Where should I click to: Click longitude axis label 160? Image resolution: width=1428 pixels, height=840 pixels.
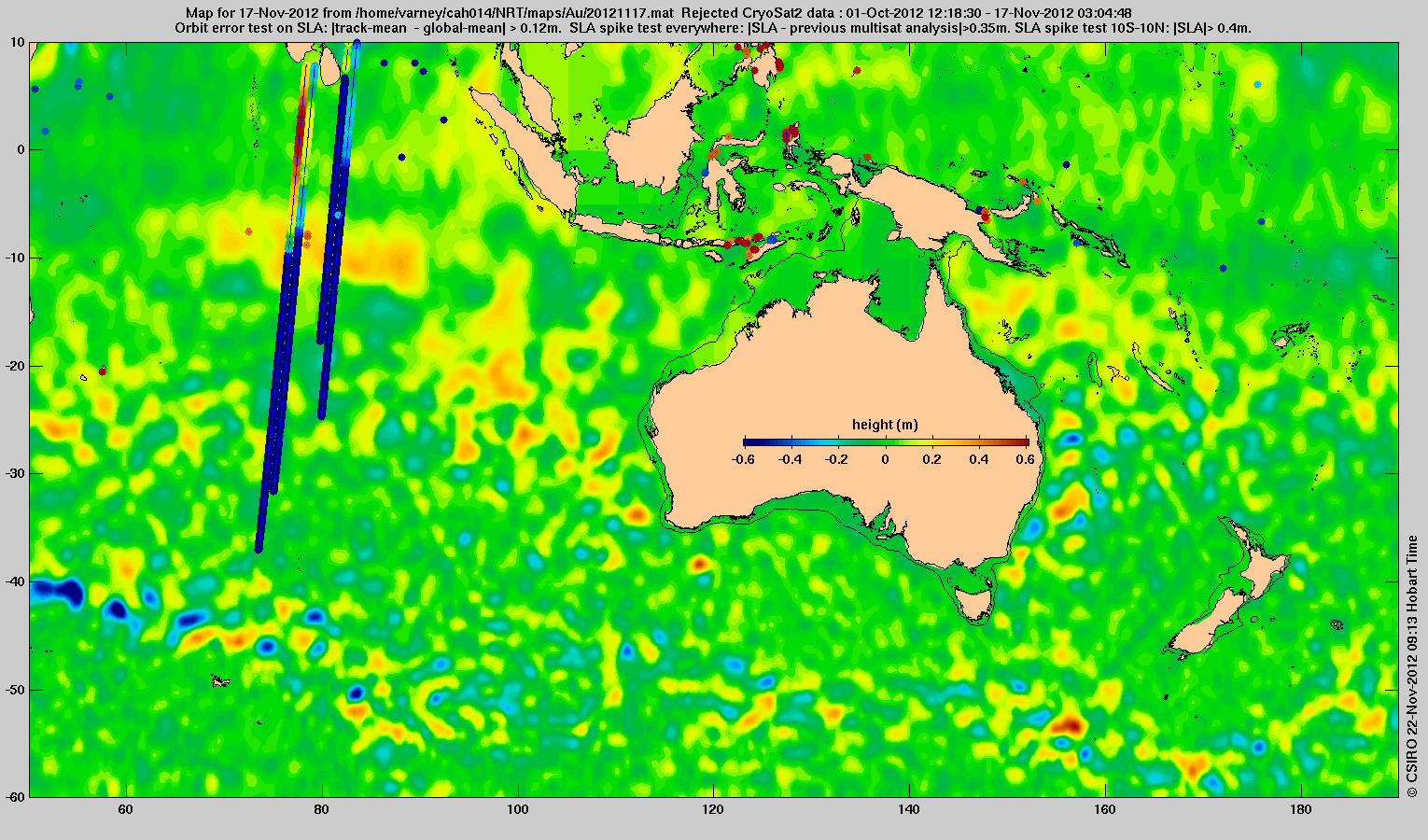pyautogui.click(x=1104, y=809)
